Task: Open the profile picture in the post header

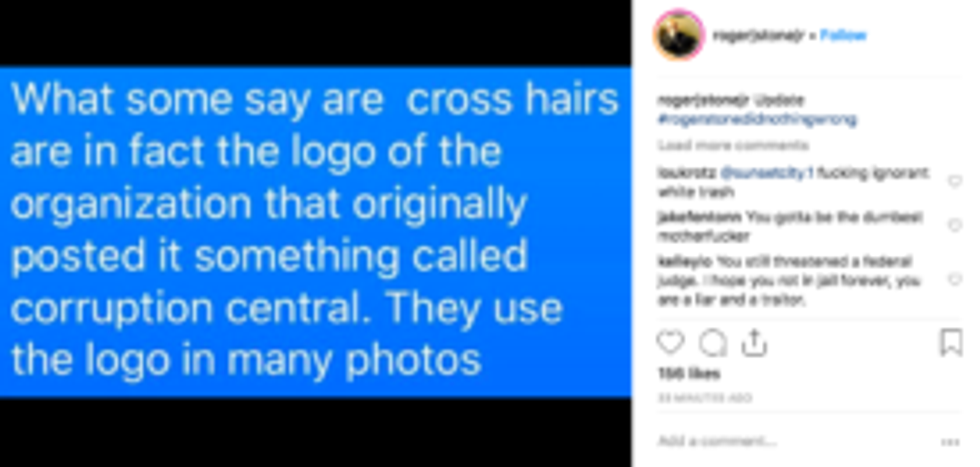Action: tap(678, 35)
